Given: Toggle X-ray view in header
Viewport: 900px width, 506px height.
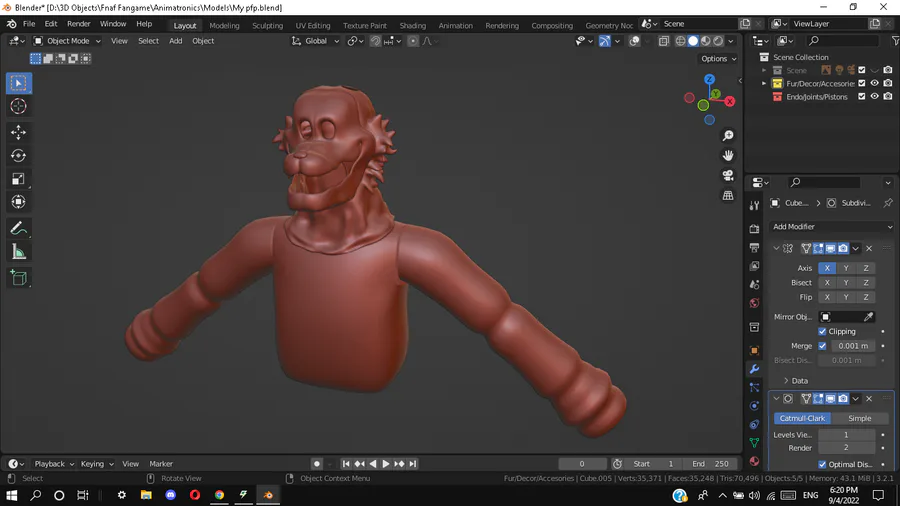Looking at the screenshot, I should pyautogui.click(x=664, y=41).
